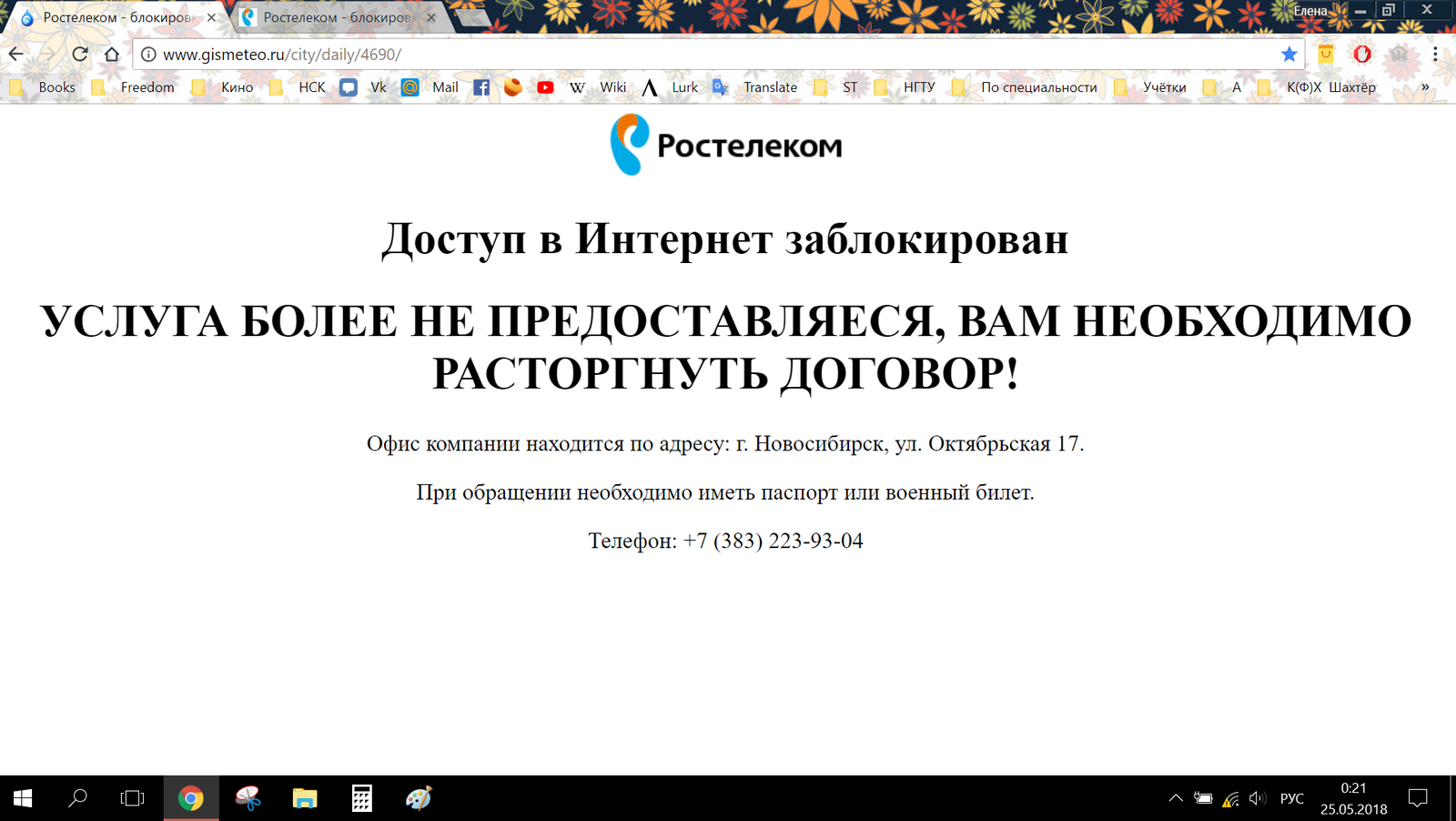Open the grey extension icon near the menu
Image resolution: width=1456 pixels, height=821 pixels.
pos(1399,54)
